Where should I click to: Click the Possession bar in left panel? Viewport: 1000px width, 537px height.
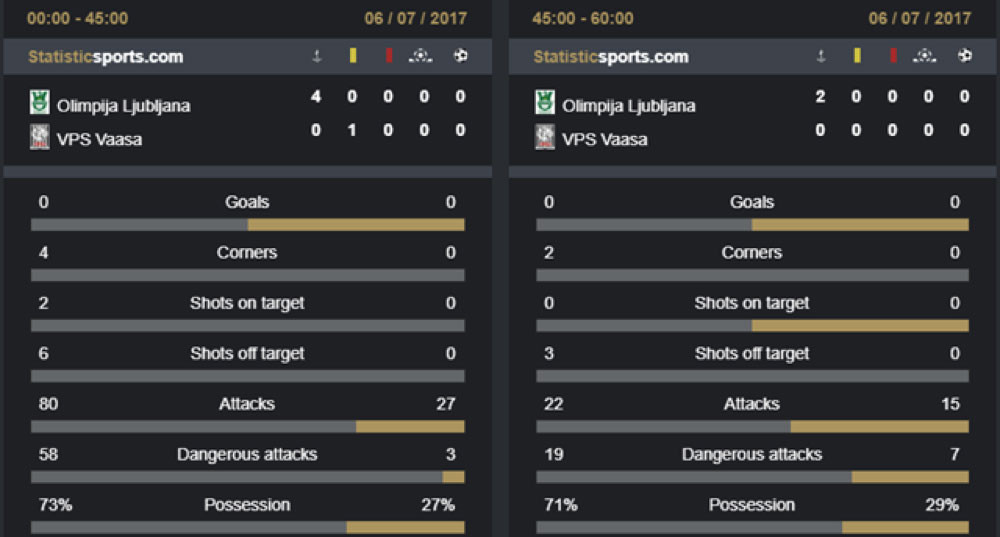click(x=247, y=527)
